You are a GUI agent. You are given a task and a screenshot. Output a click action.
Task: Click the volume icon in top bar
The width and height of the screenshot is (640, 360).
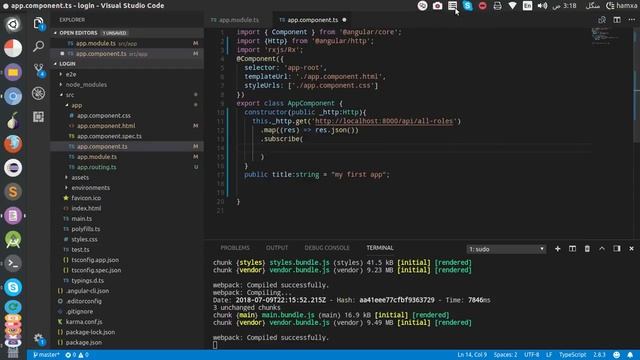[x=542, y=6]
